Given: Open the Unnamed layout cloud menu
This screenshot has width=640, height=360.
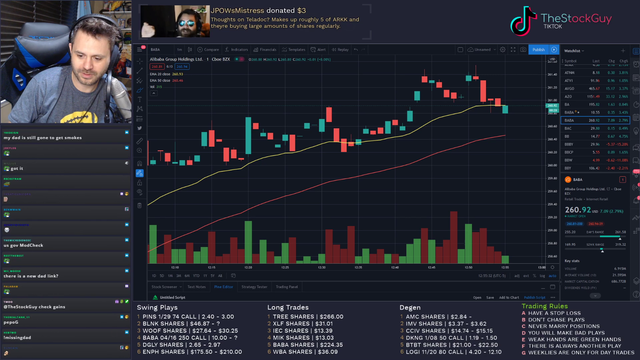Looking at the screenshot, I should 482,49.
